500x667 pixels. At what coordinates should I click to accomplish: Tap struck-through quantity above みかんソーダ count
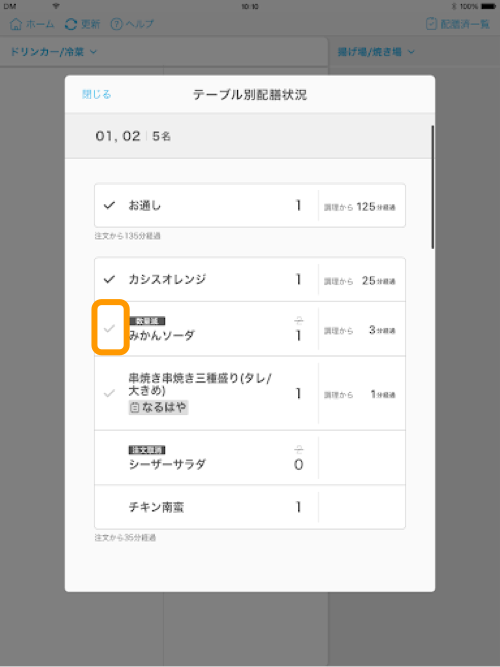pyautogui.click(x=299, y=320)
